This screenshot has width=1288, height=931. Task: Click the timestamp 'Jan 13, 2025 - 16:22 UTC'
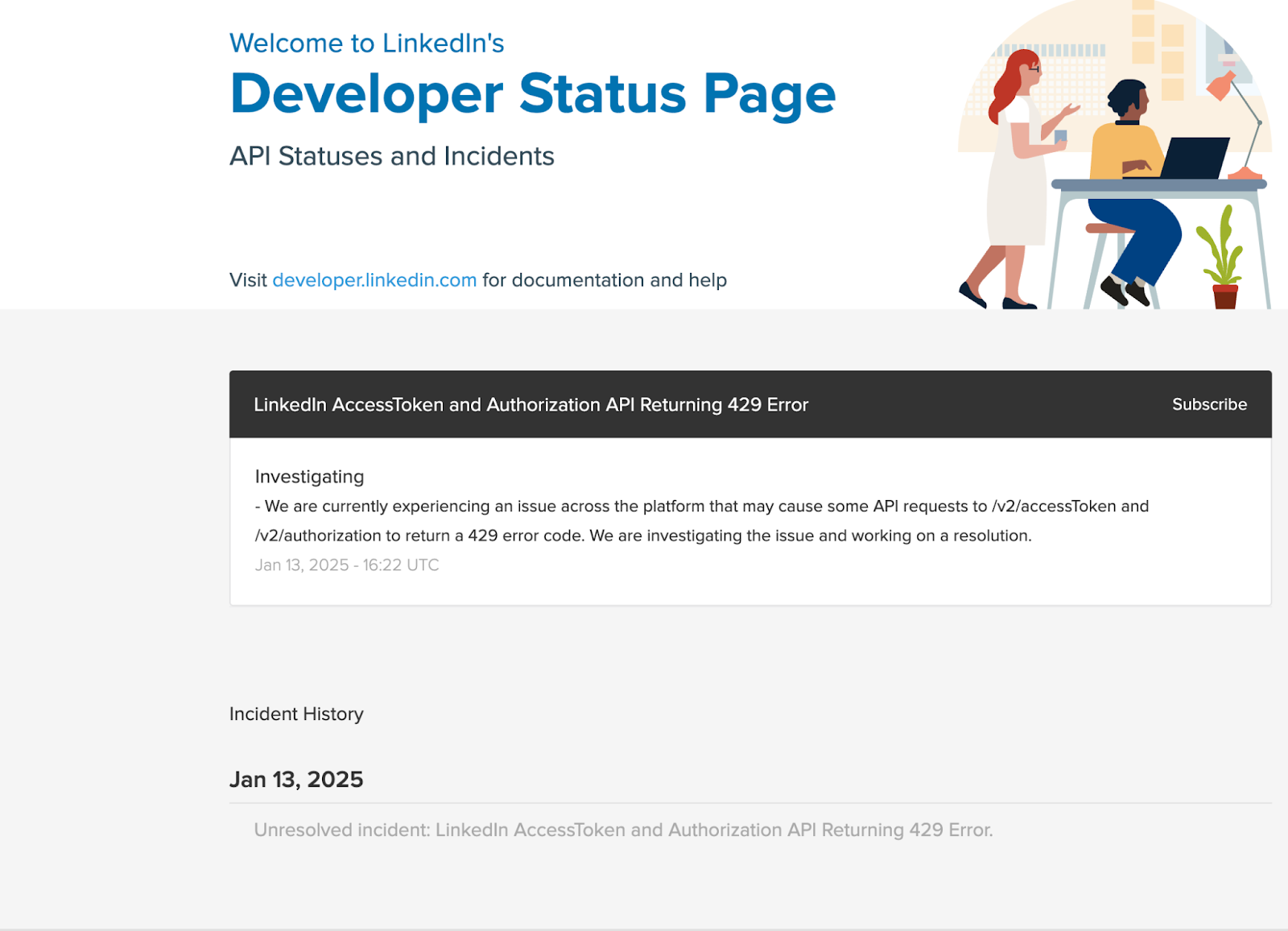click(347, 565)
